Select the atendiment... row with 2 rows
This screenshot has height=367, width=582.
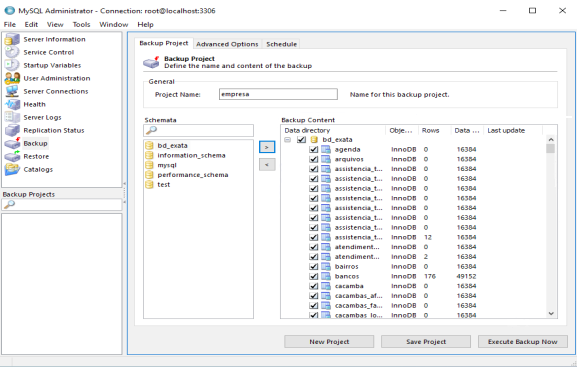click(x=413, y=257)
